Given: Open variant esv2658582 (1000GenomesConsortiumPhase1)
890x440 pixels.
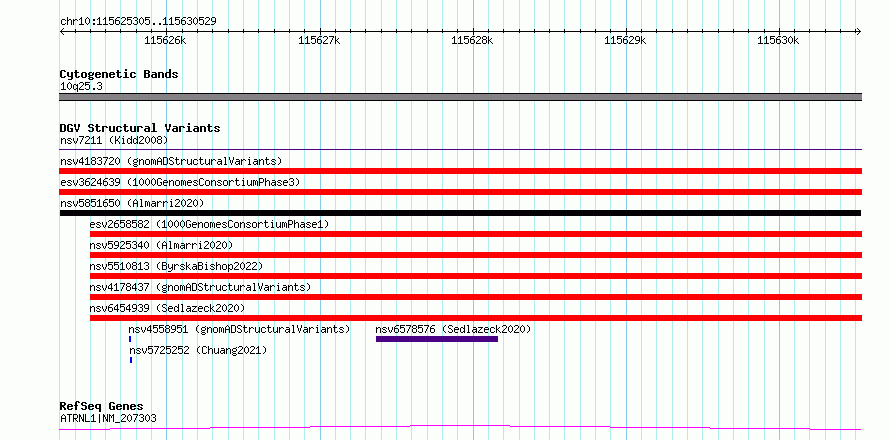Looking at the screenshot, I should (x=209, y=224).
